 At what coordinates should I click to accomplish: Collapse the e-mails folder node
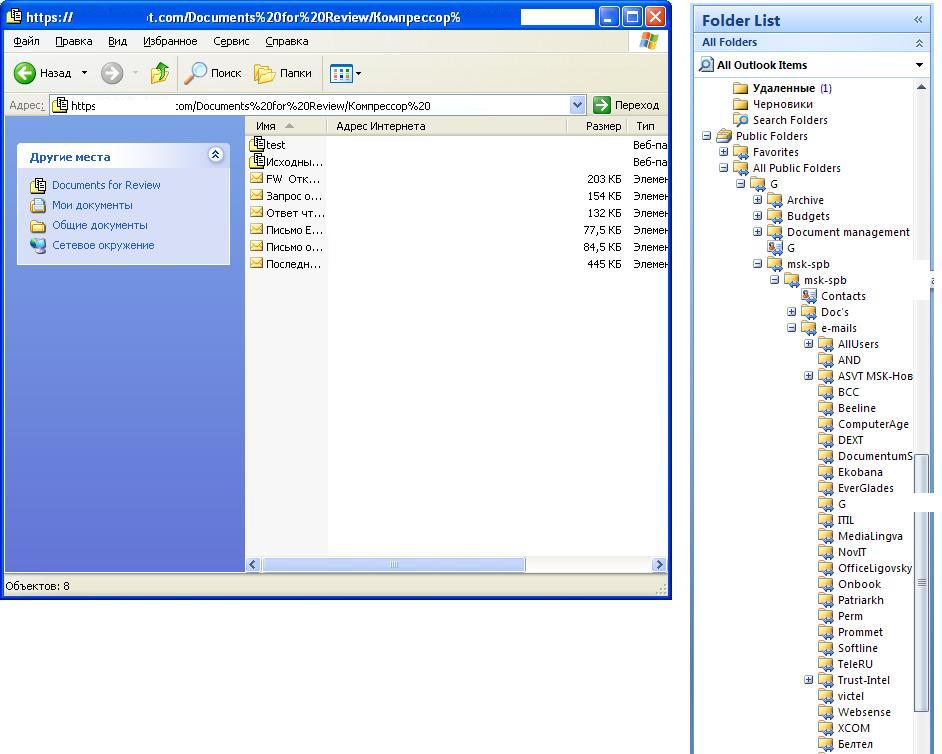(792, 327)
